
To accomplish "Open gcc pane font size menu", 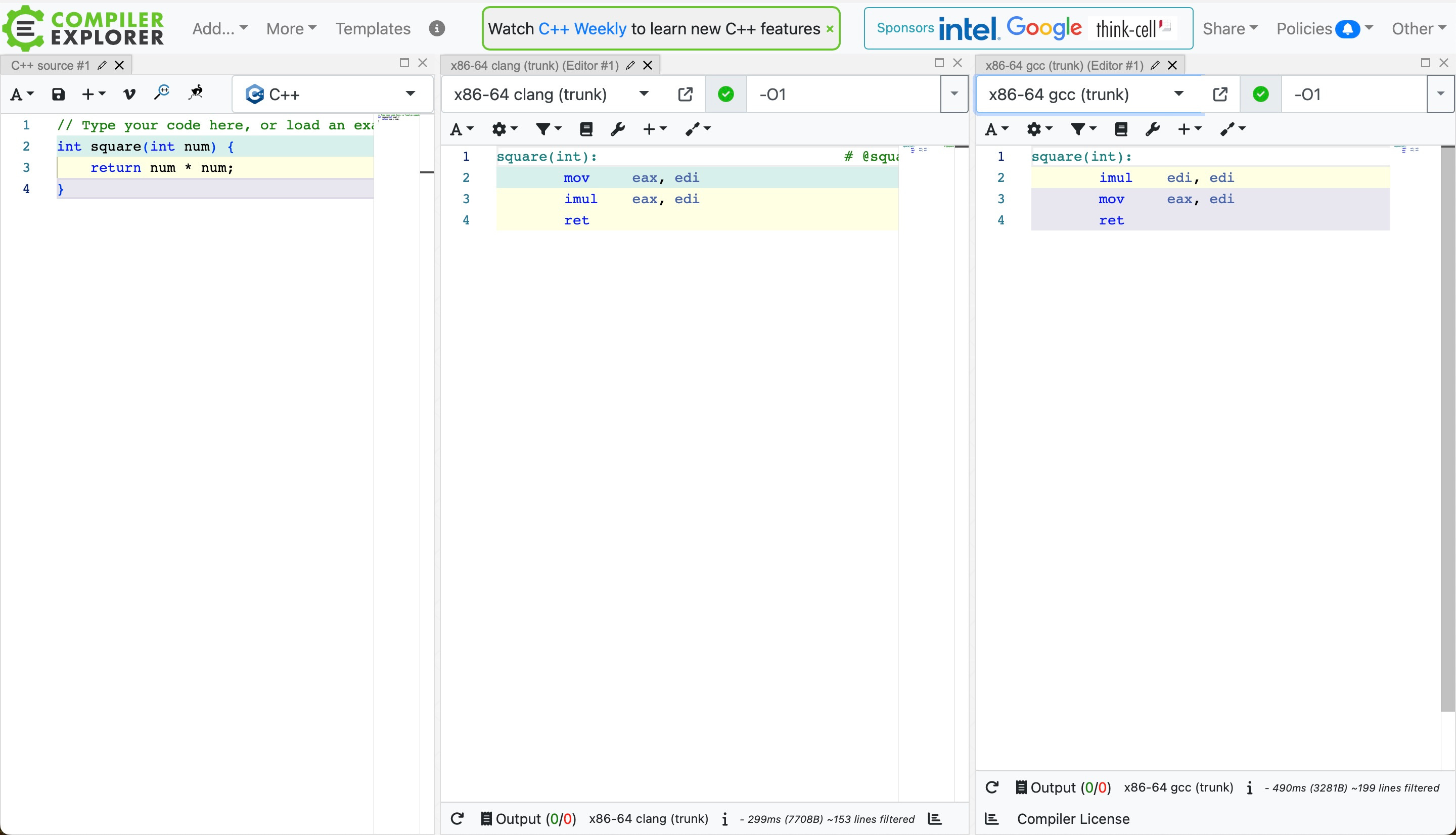I will tap(996, 129).
